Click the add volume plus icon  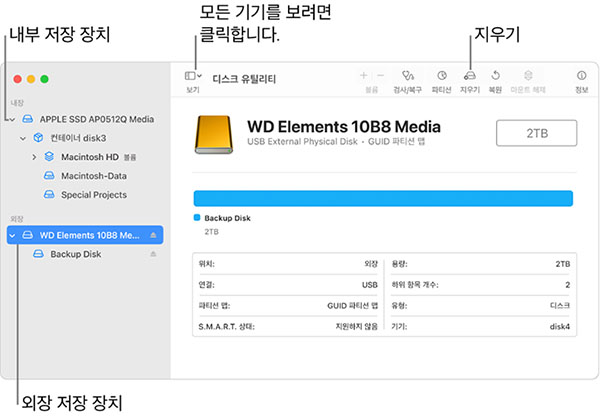(x=363, y=75)
